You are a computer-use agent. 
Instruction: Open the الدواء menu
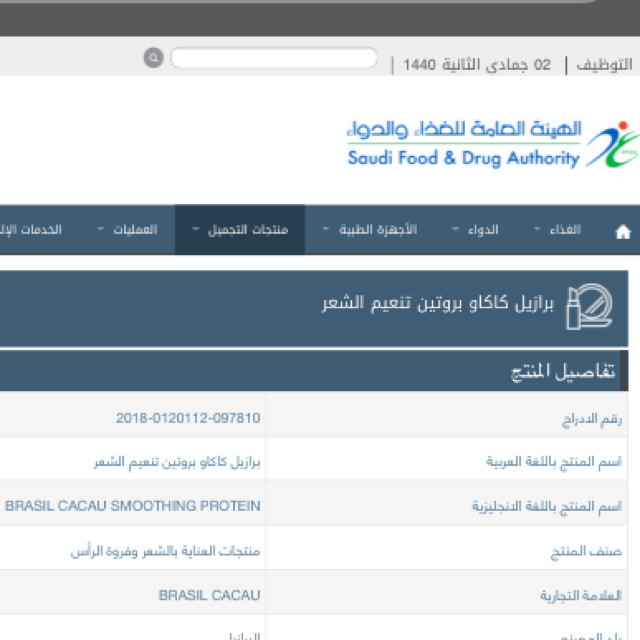point(483,230)
